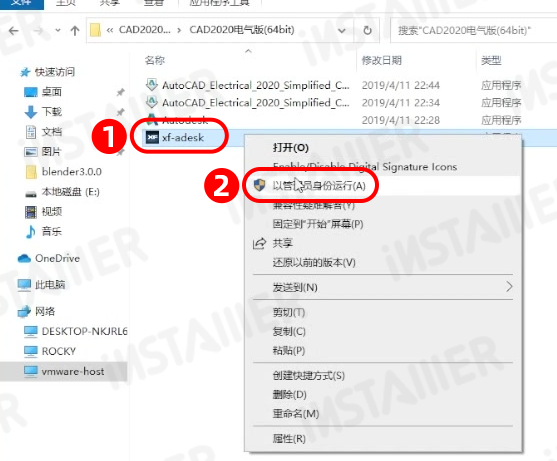Screen dimensions: 557x461
Task: Click Enable/Disable Digital Signature Icons entry
Action: 383,167
